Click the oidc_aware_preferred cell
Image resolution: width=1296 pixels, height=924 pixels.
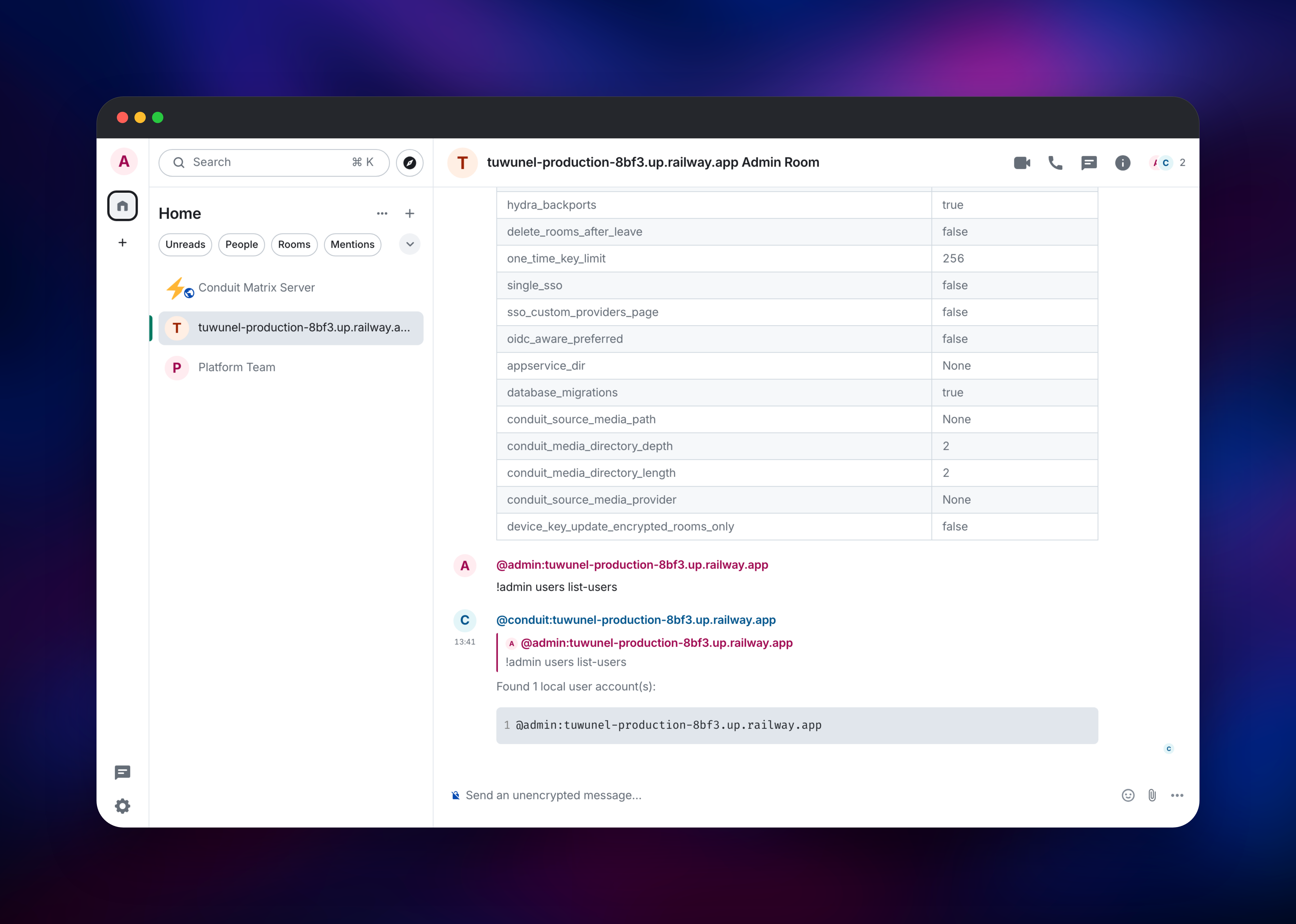[714, 339]
